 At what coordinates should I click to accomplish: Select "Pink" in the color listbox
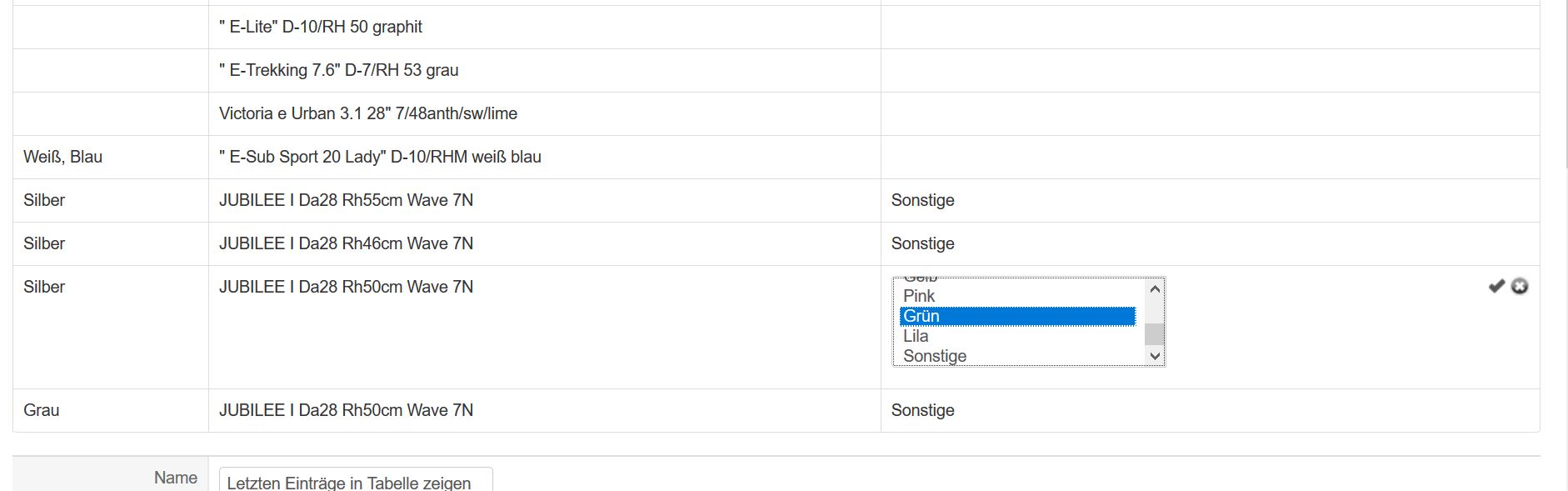(919, 296)
